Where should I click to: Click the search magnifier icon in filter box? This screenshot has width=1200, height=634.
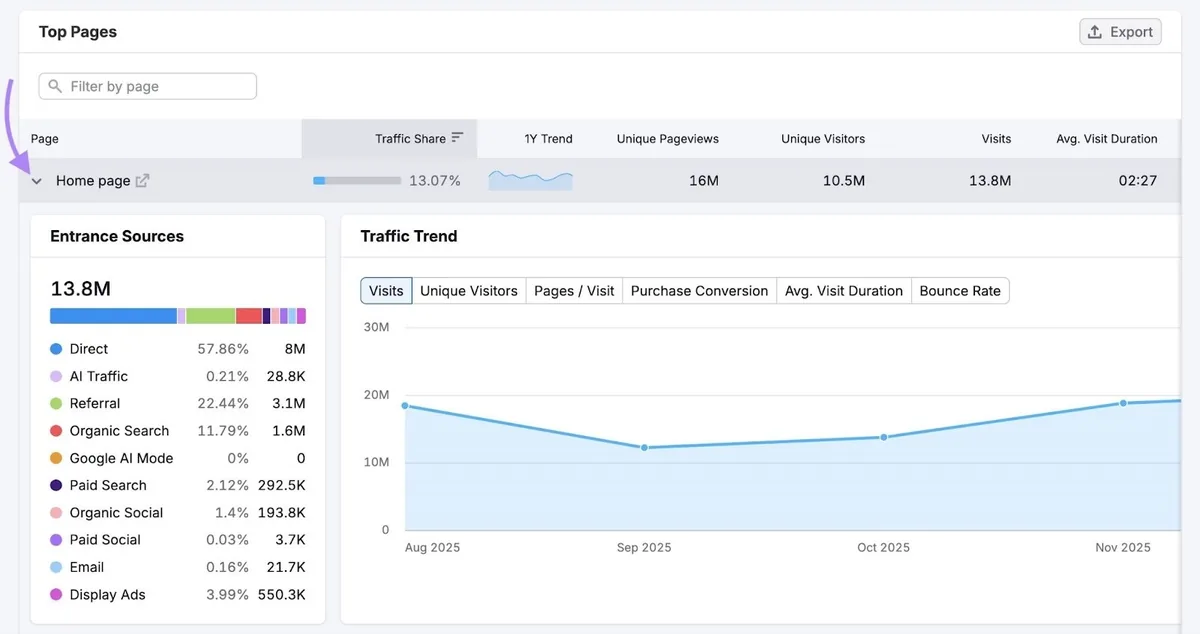[55, 87]
